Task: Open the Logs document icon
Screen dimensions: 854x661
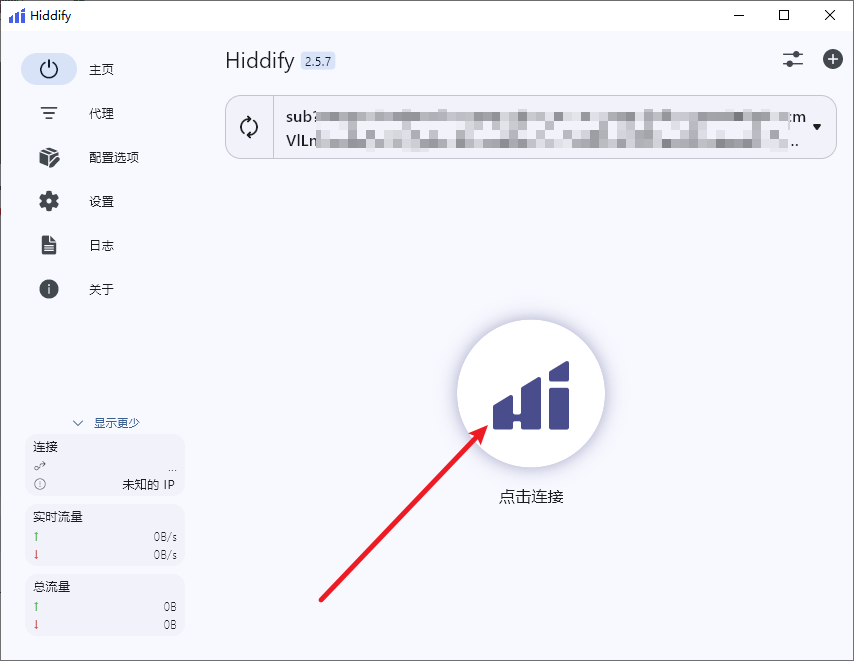Action: point(49,245)
